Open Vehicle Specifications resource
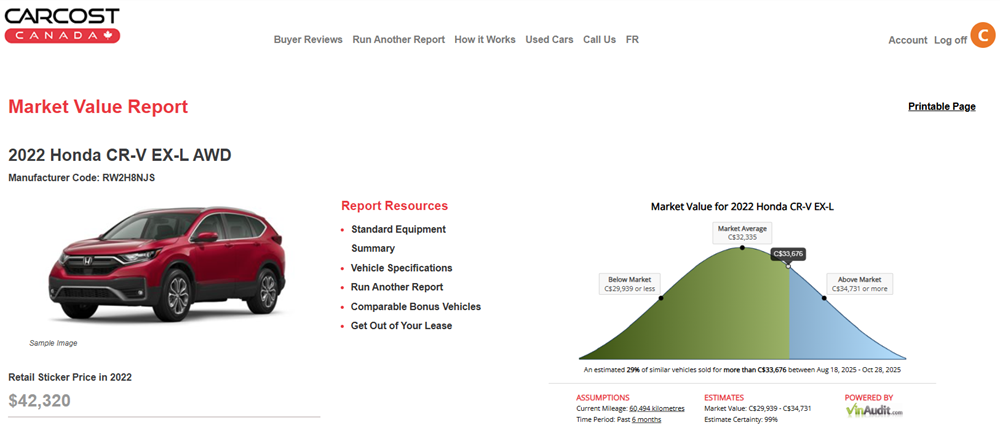The image size is (1000, 428). coord(401,268)
